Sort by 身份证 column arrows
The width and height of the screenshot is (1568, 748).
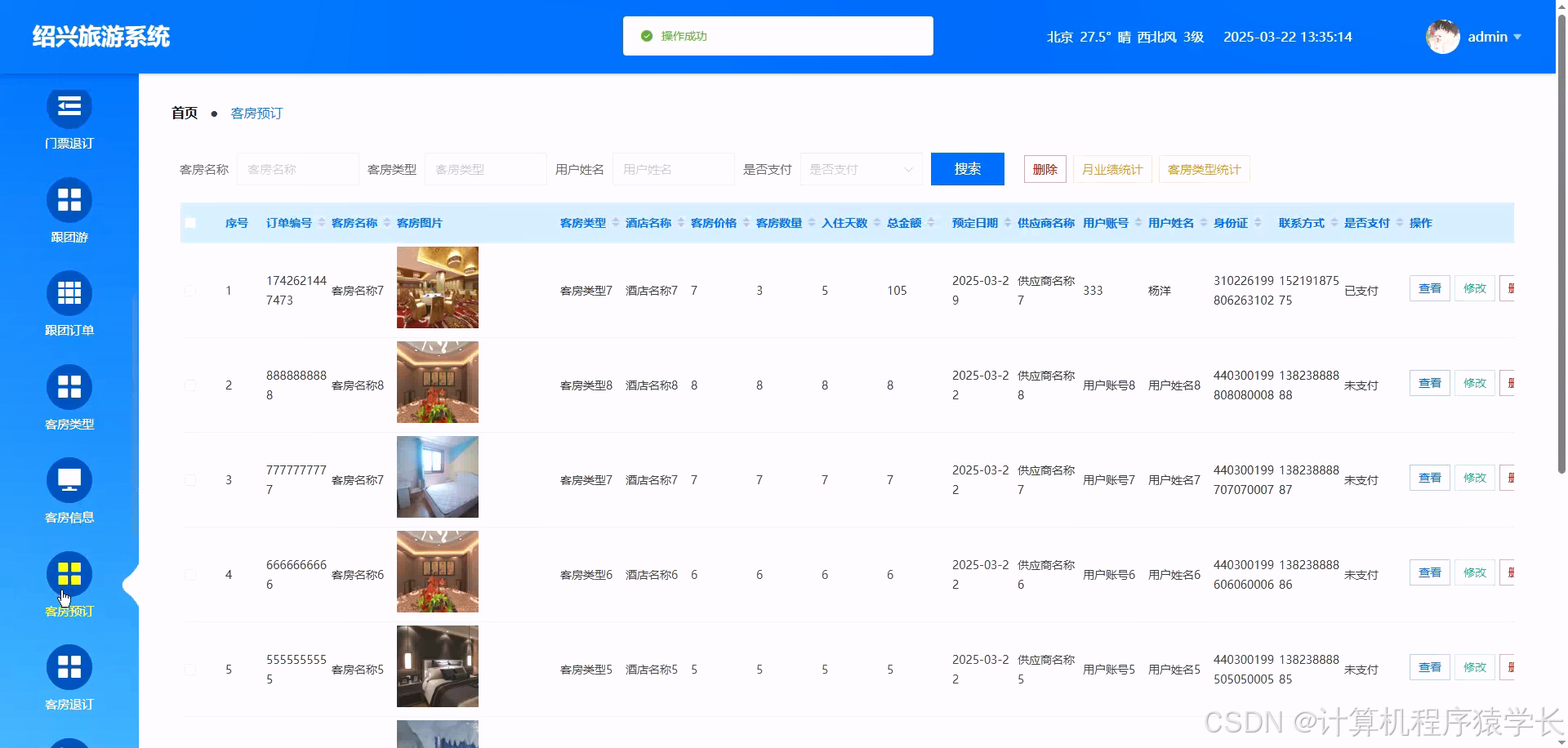(x=1258, y=223)
